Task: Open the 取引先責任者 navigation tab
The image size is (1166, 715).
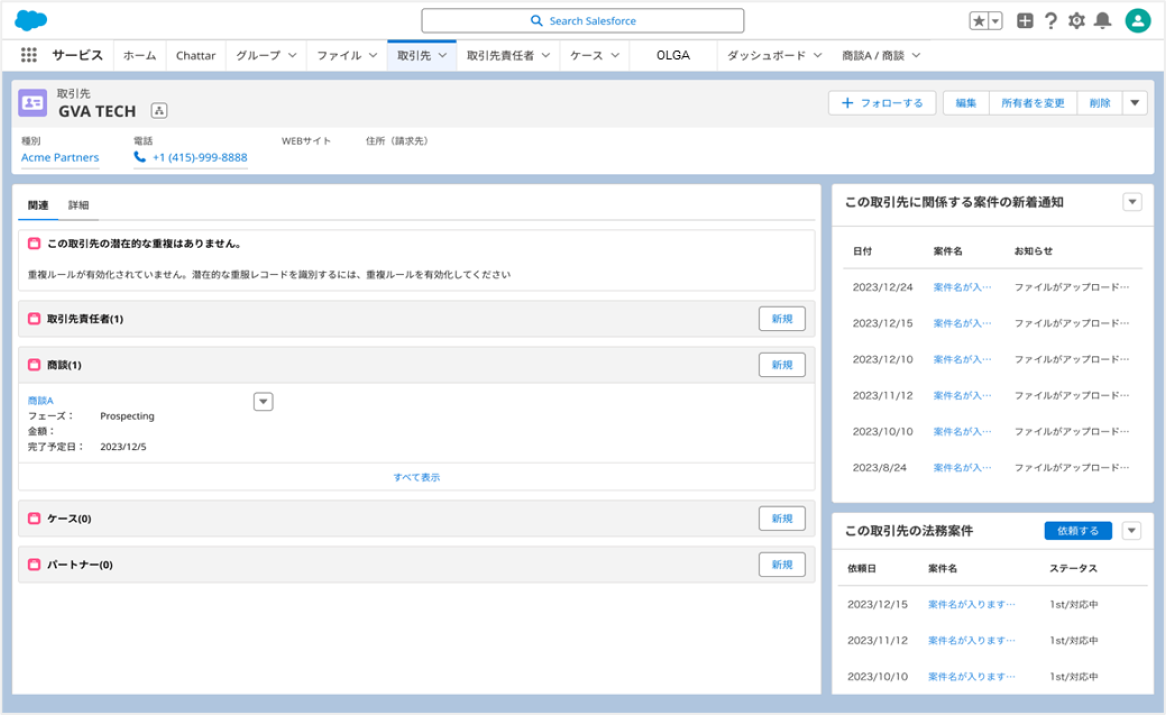Action: tap(500, 56)
